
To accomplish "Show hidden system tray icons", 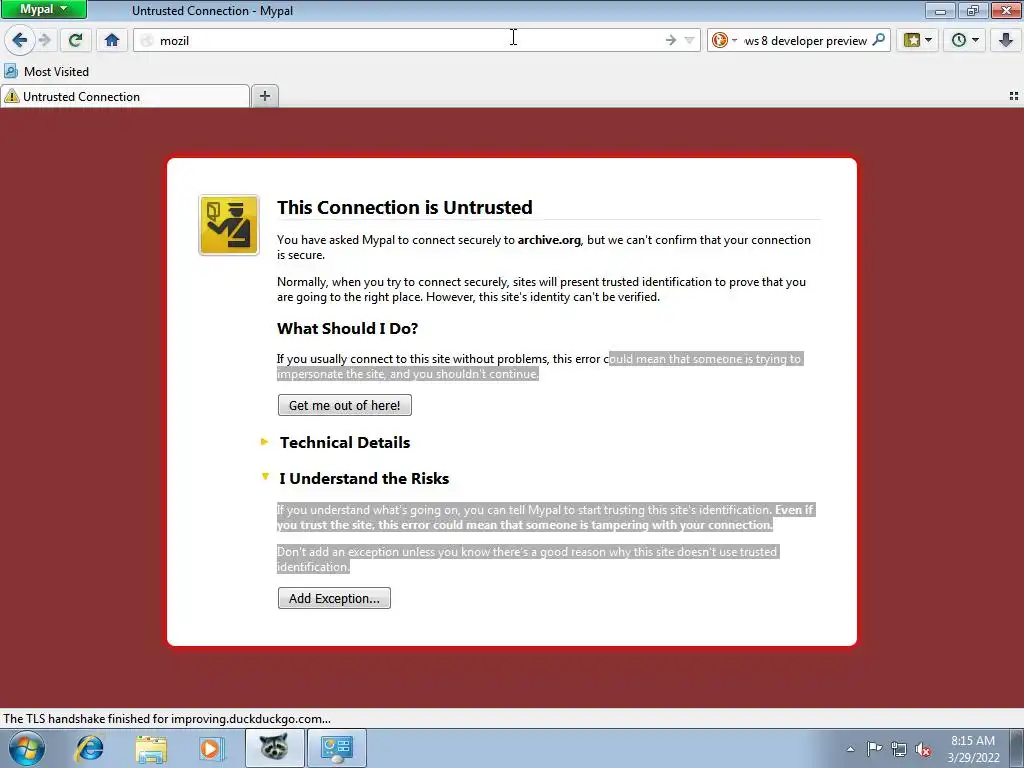I will point(850,749).
